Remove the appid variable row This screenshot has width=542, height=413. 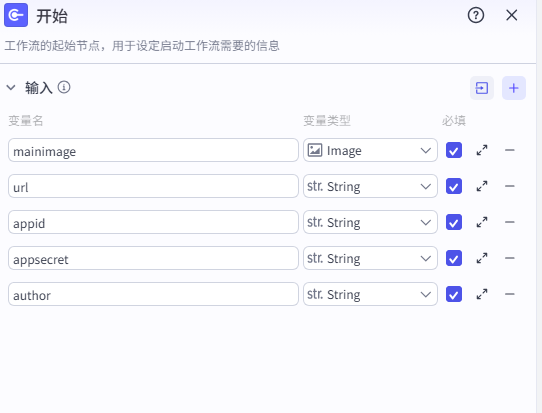(510, 222)
